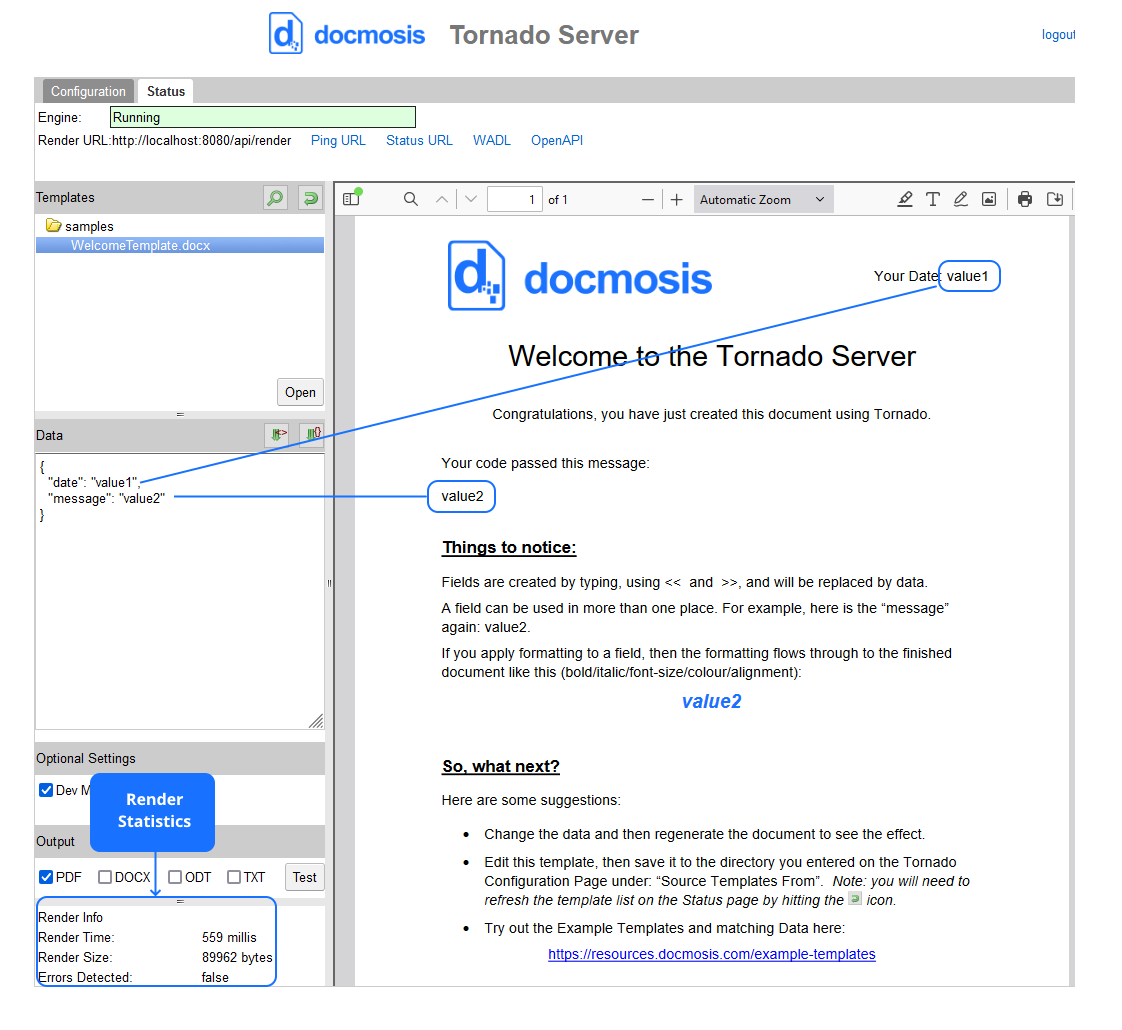The height and width of the screenshot is (1030, 1122).
Task: Open the Automatic Zoom dropdown
Action: coord(763,200)
